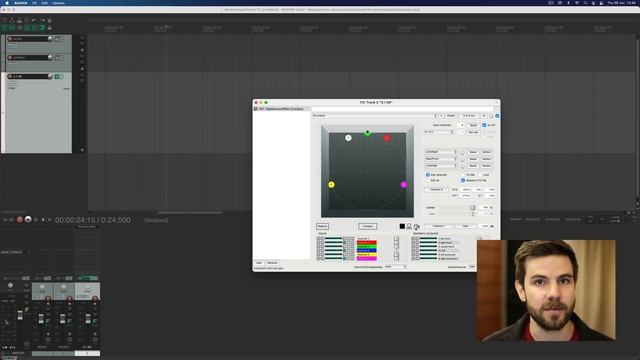640x360 pixels.
Task: Toggle the checked checkbox beside Edit all
Action: tap(463, 180)
